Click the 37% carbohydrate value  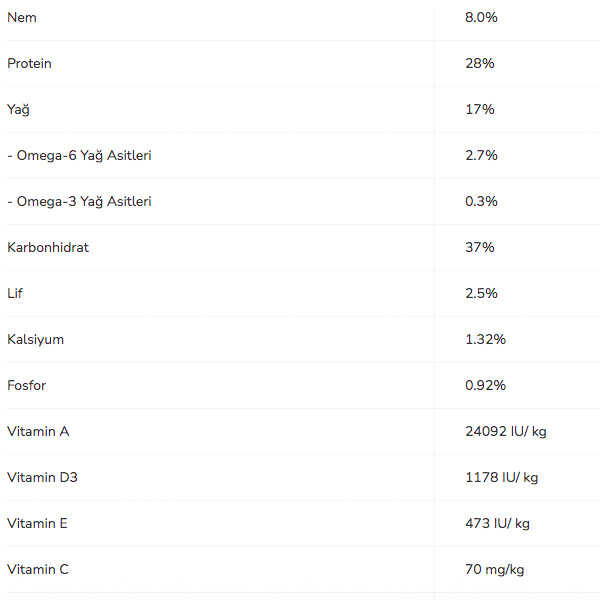pos(480,248)
